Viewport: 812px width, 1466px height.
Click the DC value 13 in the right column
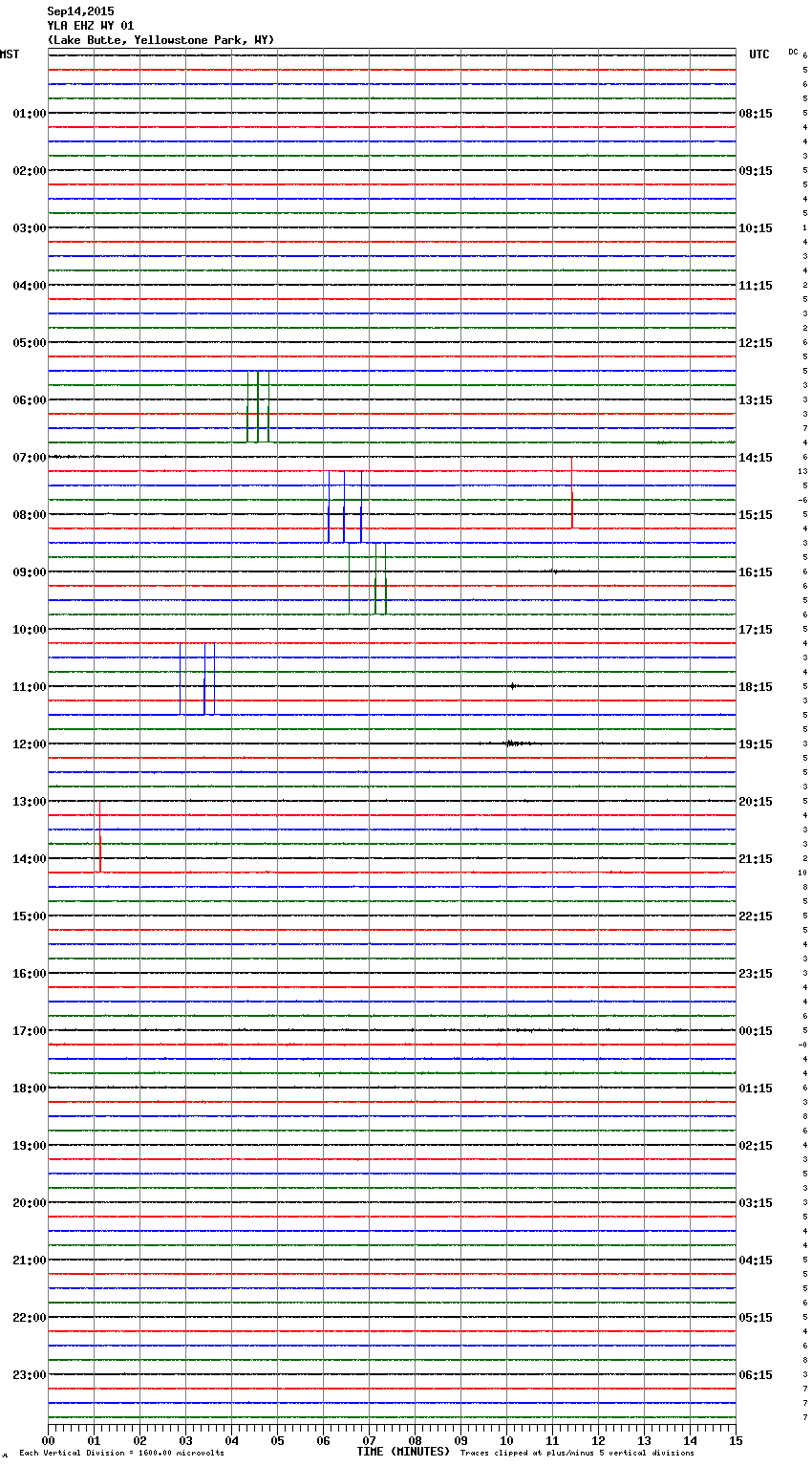pos(802,472)
